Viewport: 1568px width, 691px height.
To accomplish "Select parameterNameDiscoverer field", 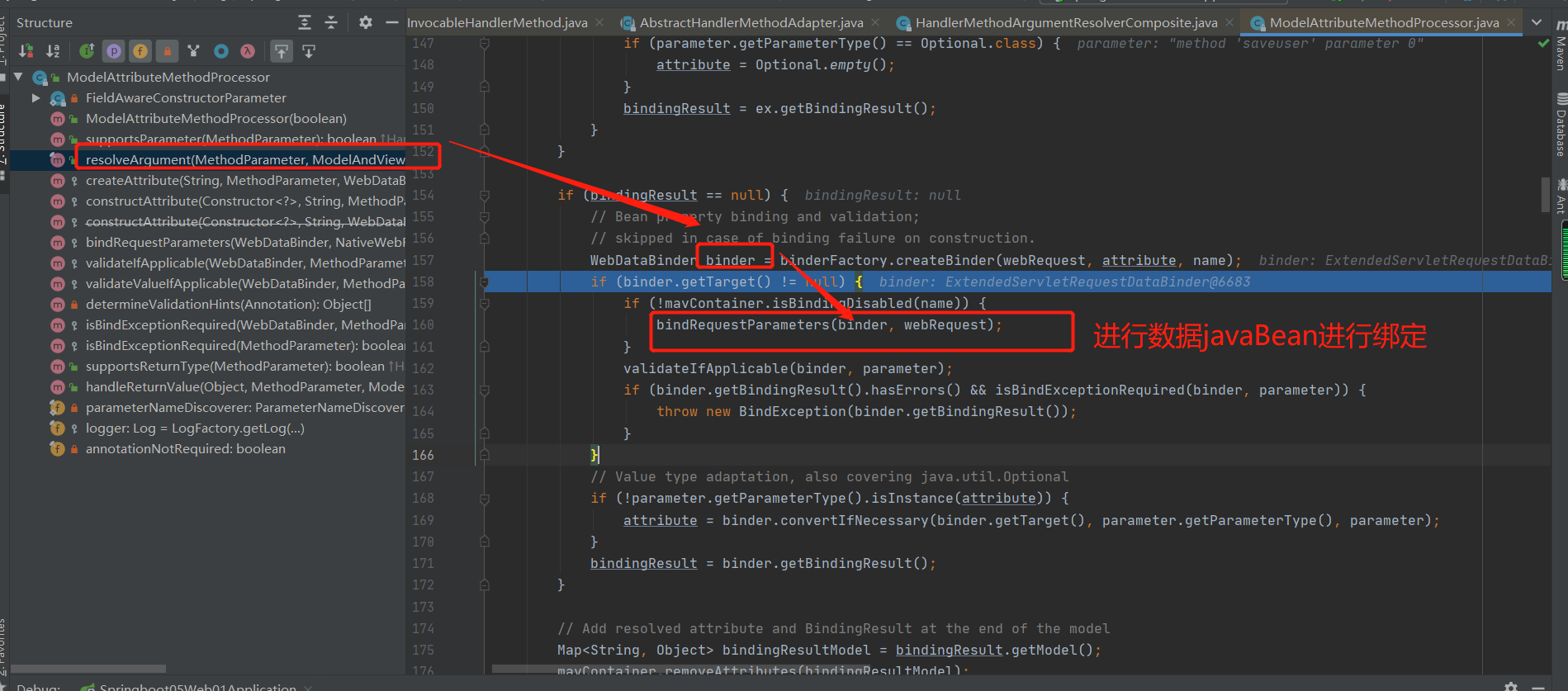I will click(x=245, y=407).
